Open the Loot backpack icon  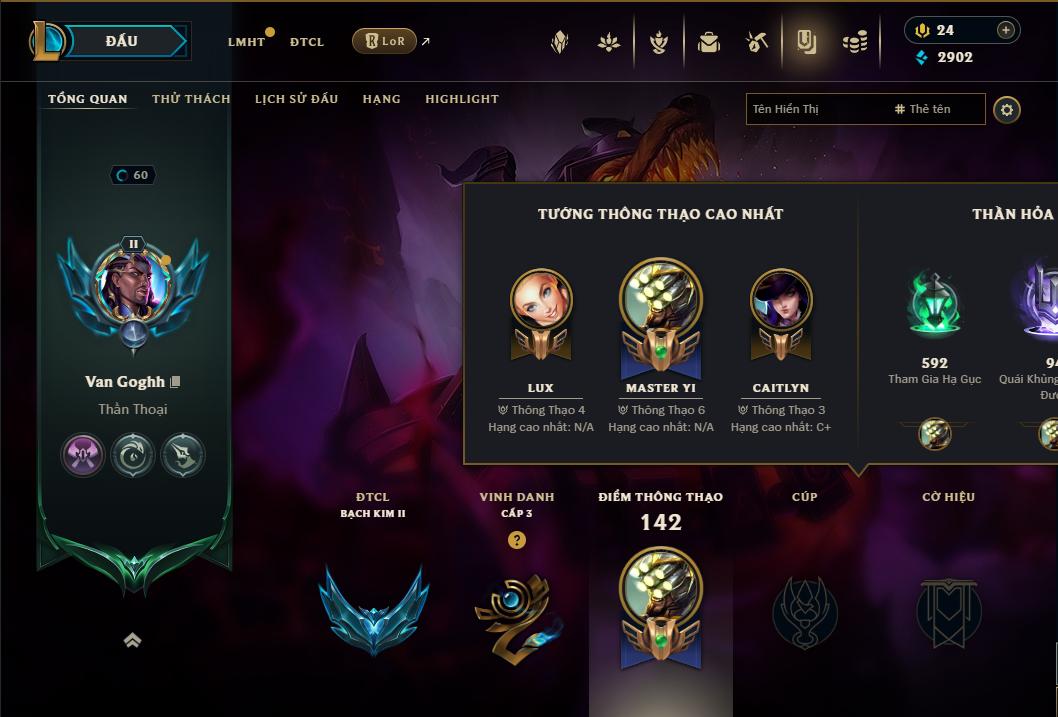pos(708,42)
